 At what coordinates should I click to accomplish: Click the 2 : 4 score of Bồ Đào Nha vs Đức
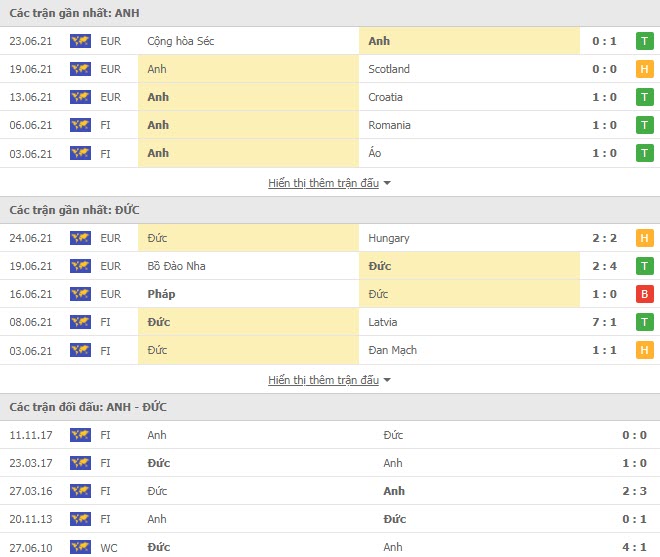click(x=606, y=266)
